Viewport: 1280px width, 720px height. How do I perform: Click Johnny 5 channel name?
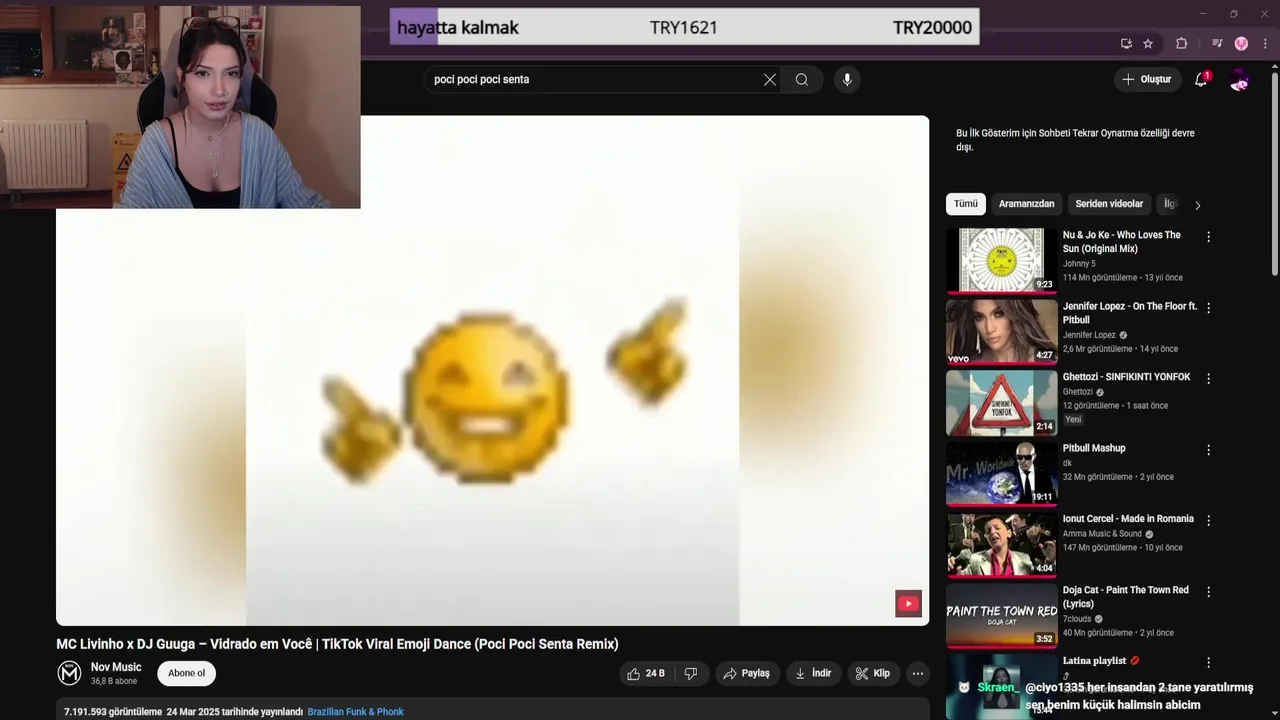(x=1079, y=264)
